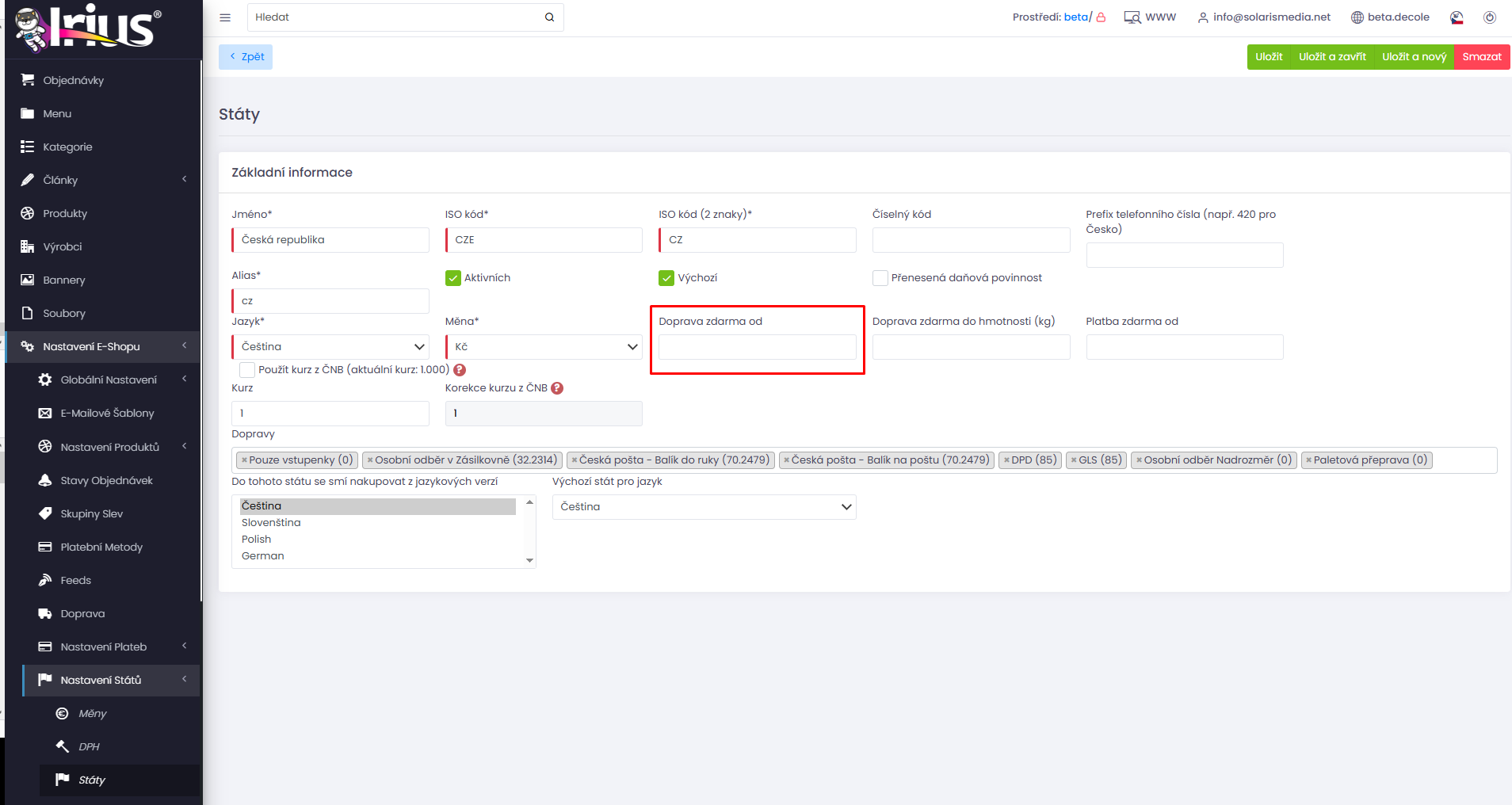The height and width of the screenshot is (805, 1512).
Task: Go to Platební Metody in sidebar
Action: point(101,547)
